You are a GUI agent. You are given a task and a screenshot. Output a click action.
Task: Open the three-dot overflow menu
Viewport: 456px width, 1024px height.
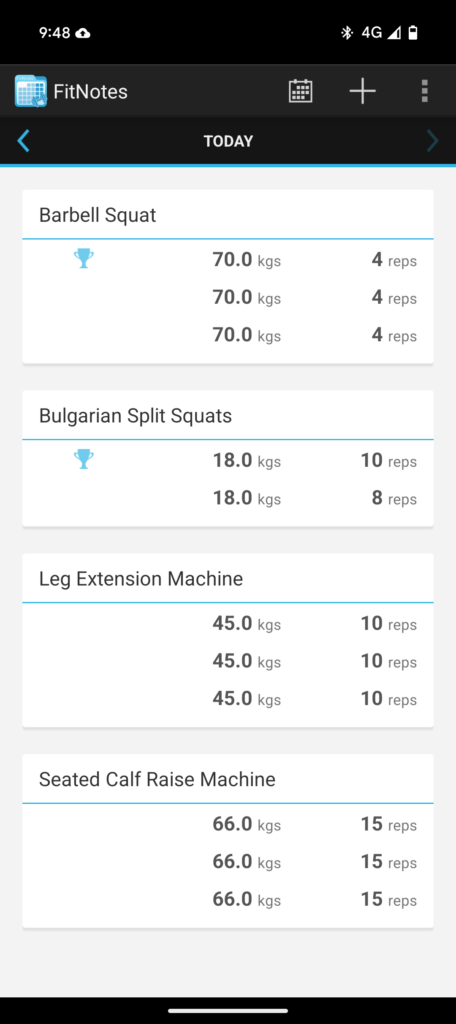coord(425,91)
